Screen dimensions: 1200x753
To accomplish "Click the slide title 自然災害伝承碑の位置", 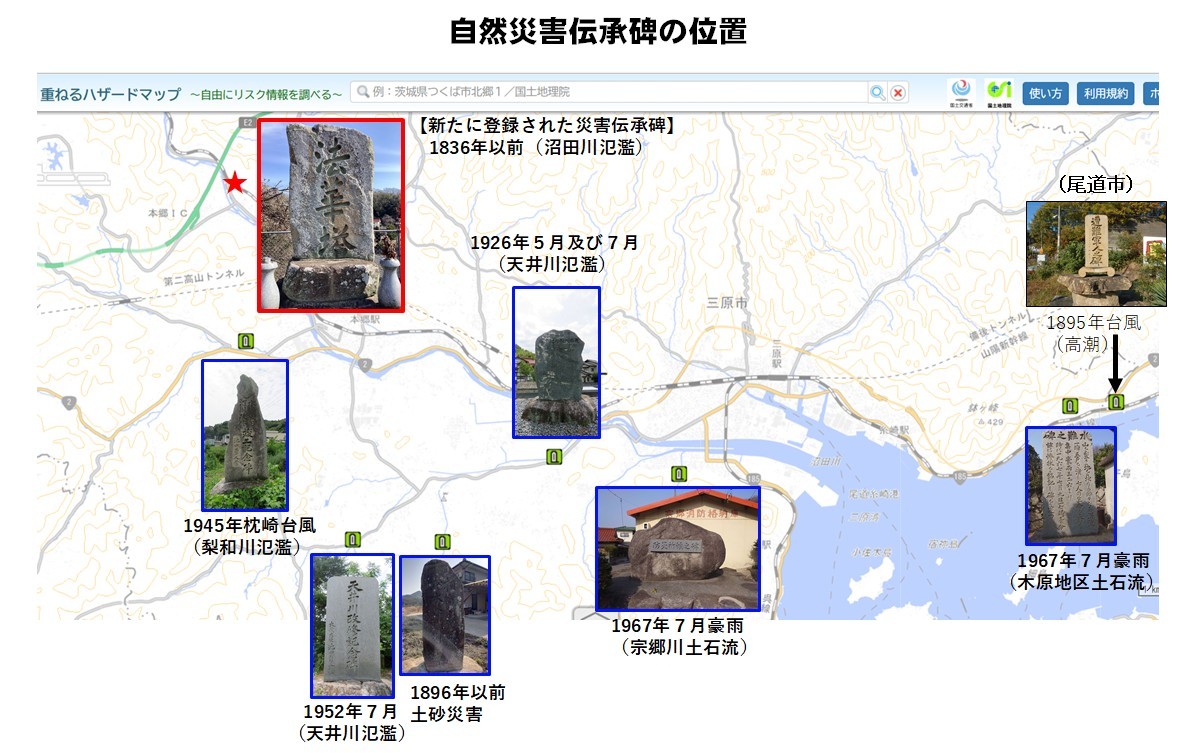I will pos(598,32).
